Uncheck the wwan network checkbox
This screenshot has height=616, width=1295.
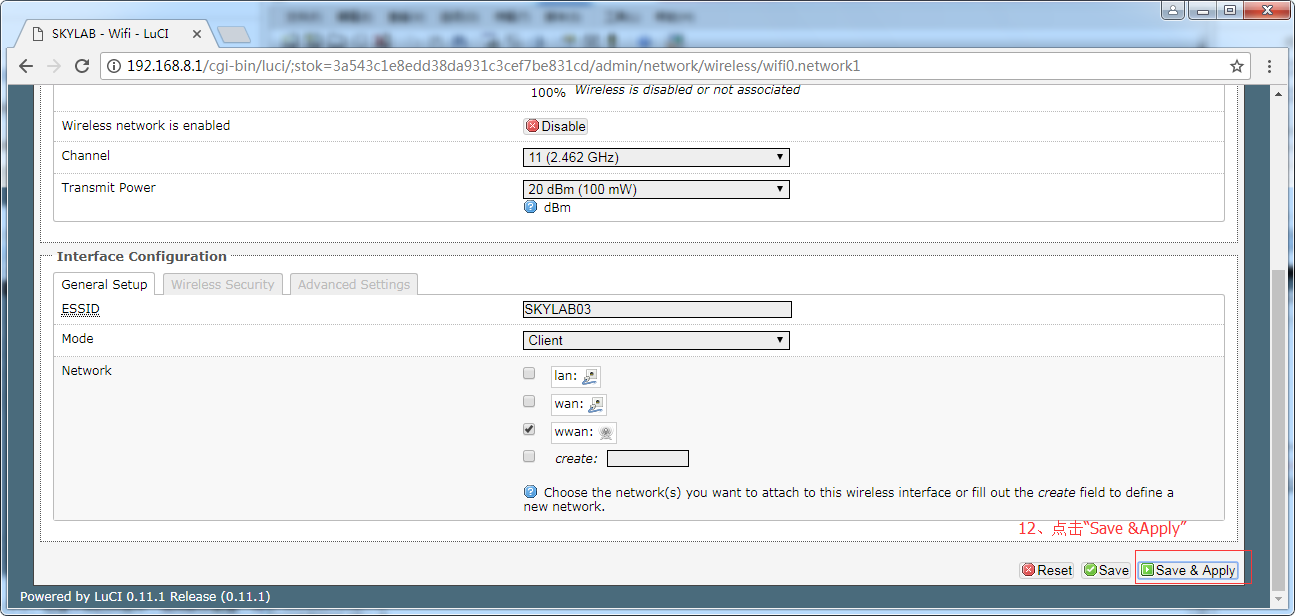click(529, 429)
